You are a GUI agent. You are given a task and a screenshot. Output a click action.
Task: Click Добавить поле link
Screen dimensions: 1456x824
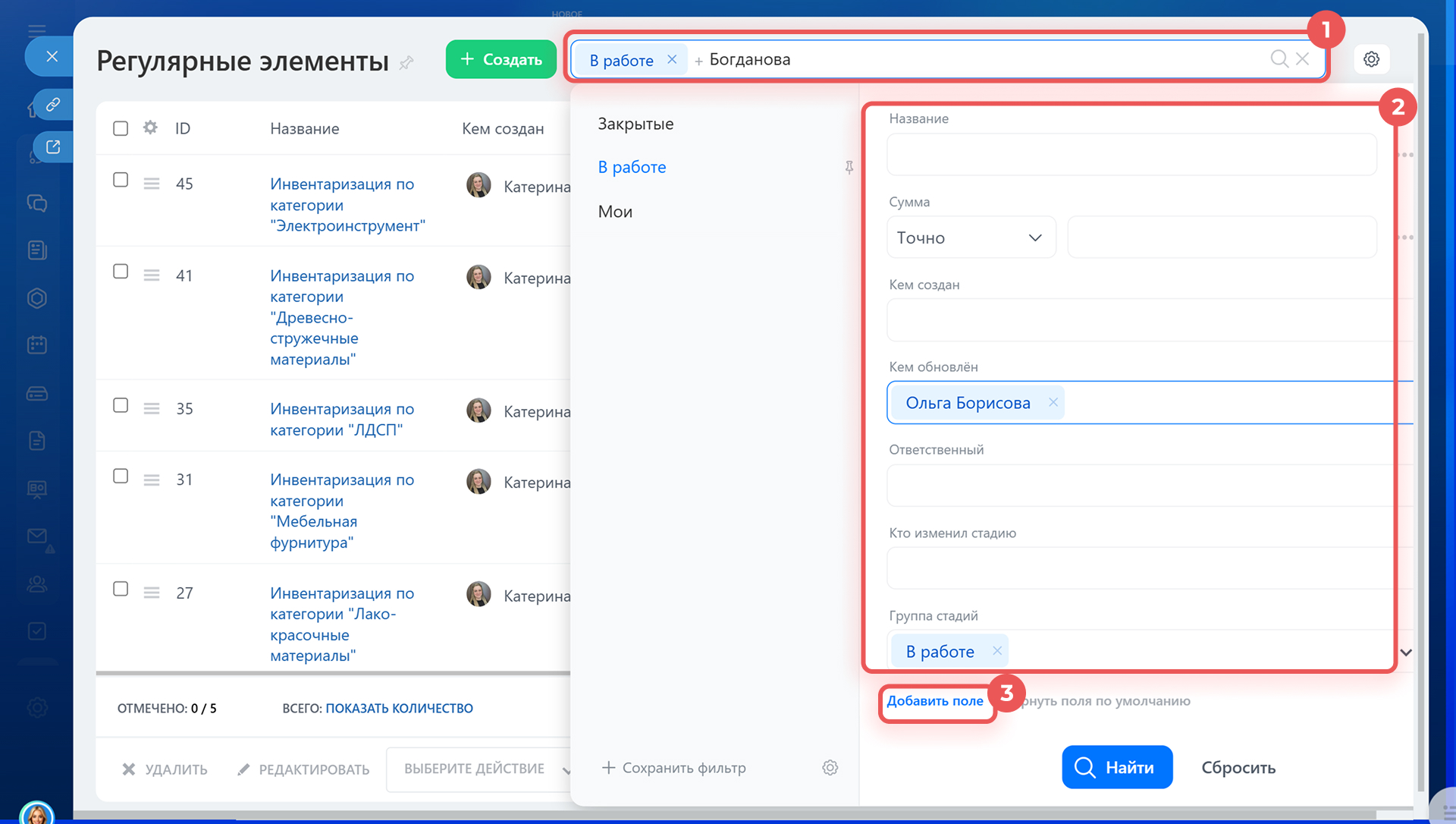934,701
